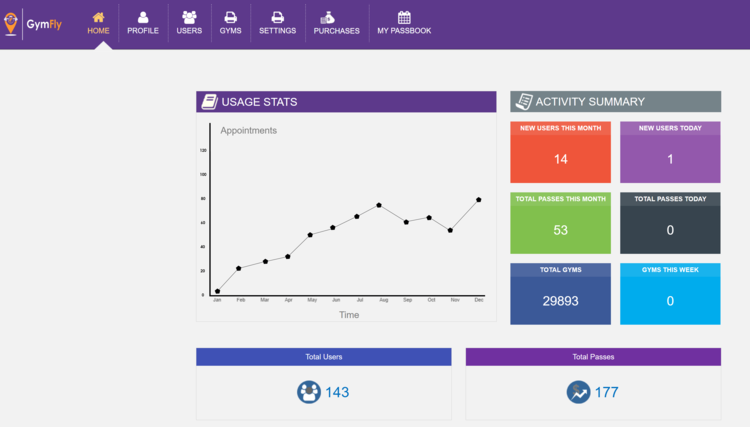Select the Aug data point on chart
Image resolution: width=750 pixels, height=427 pixels.
pyautogui.click(x=379, y=205)
